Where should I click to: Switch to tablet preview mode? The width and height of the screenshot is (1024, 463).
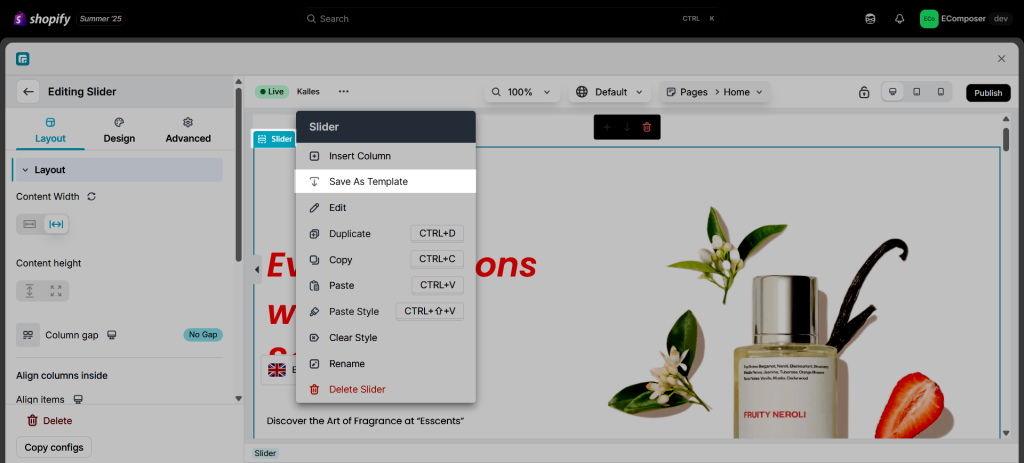coord(917,92)
